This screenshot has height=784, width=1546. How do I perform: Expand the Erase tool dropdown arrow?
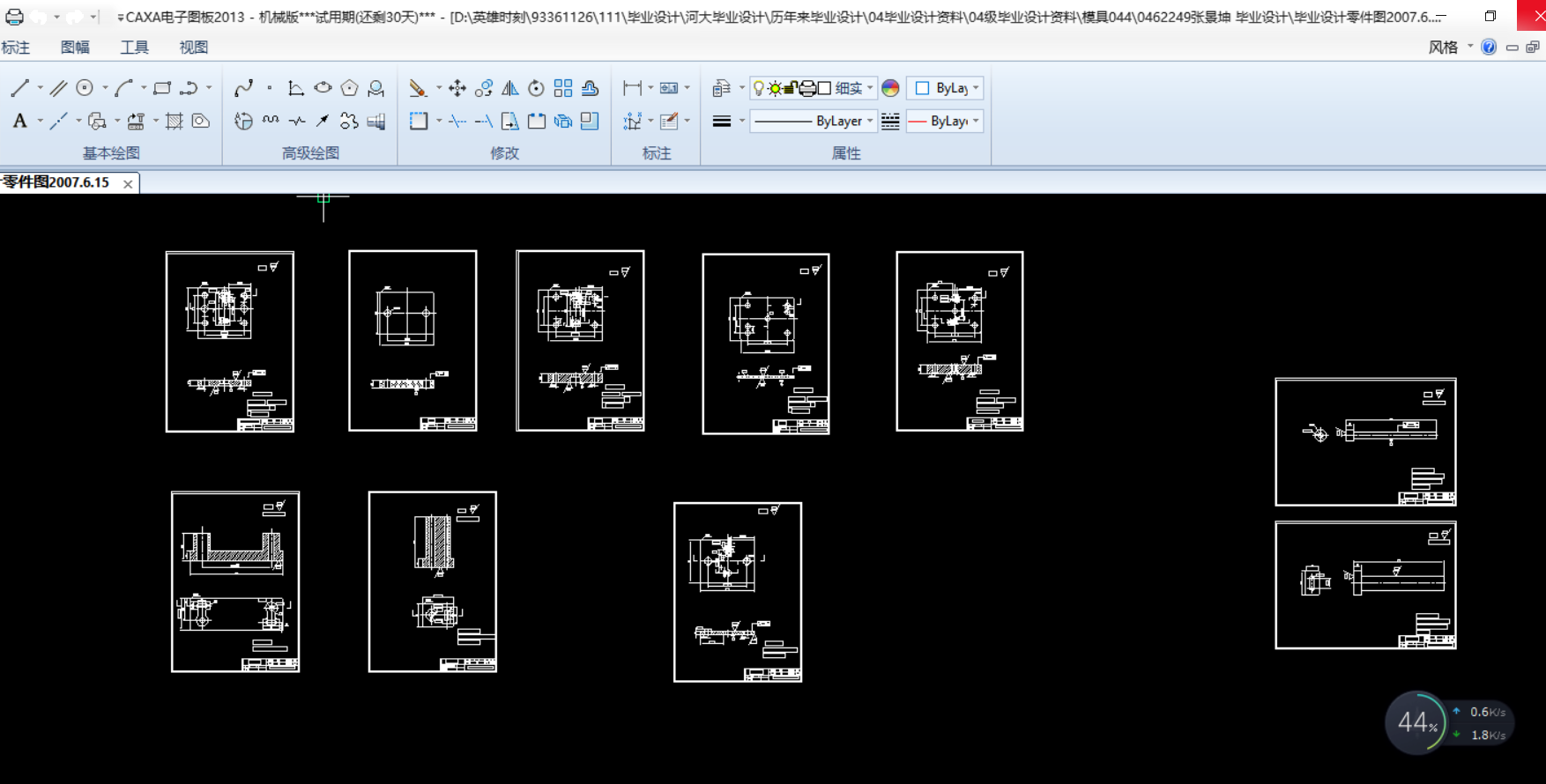click(x=438, y=88)
